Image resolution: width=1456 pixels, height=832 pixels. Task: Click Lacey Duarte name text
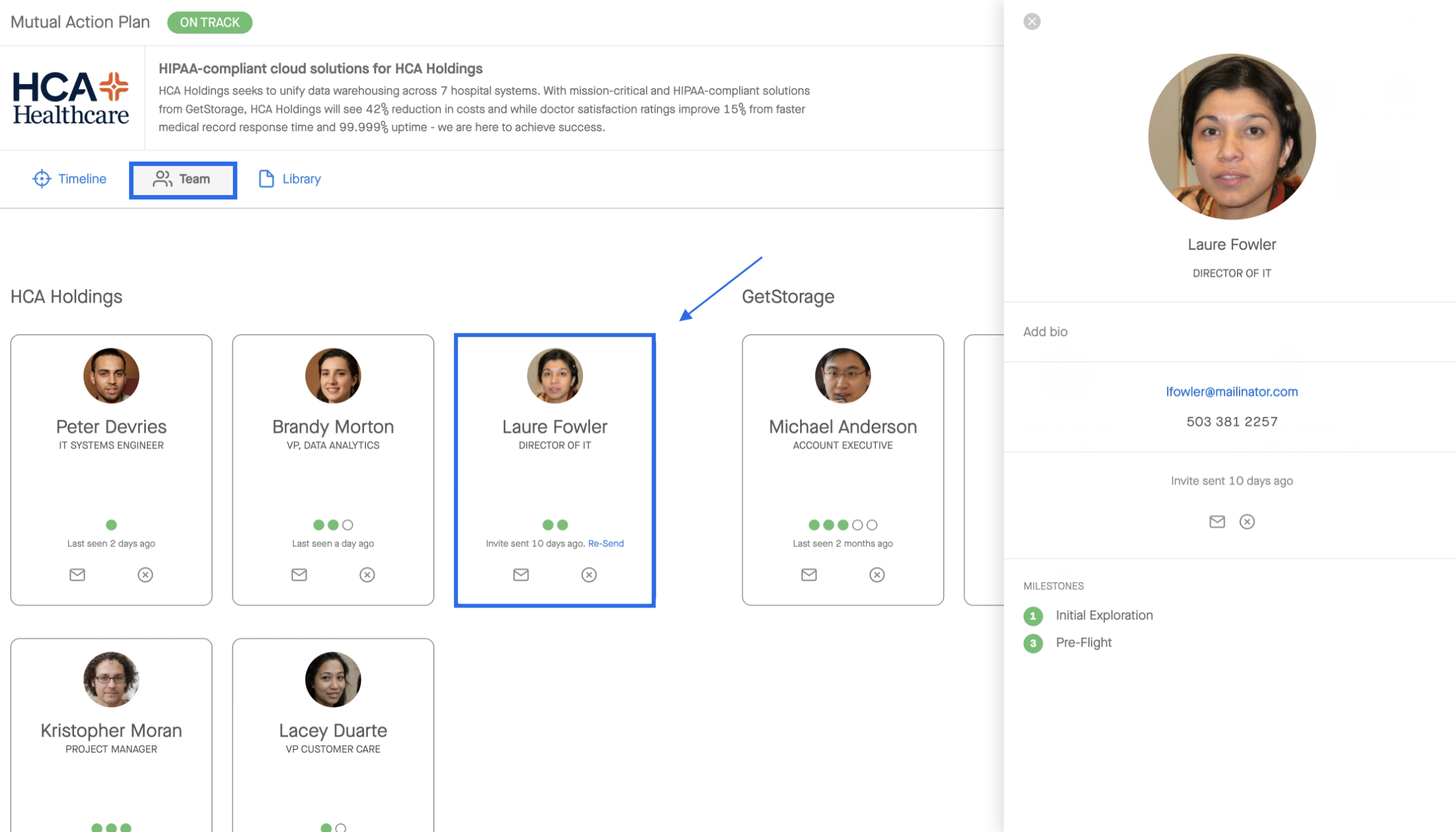(x=333, y=731)
